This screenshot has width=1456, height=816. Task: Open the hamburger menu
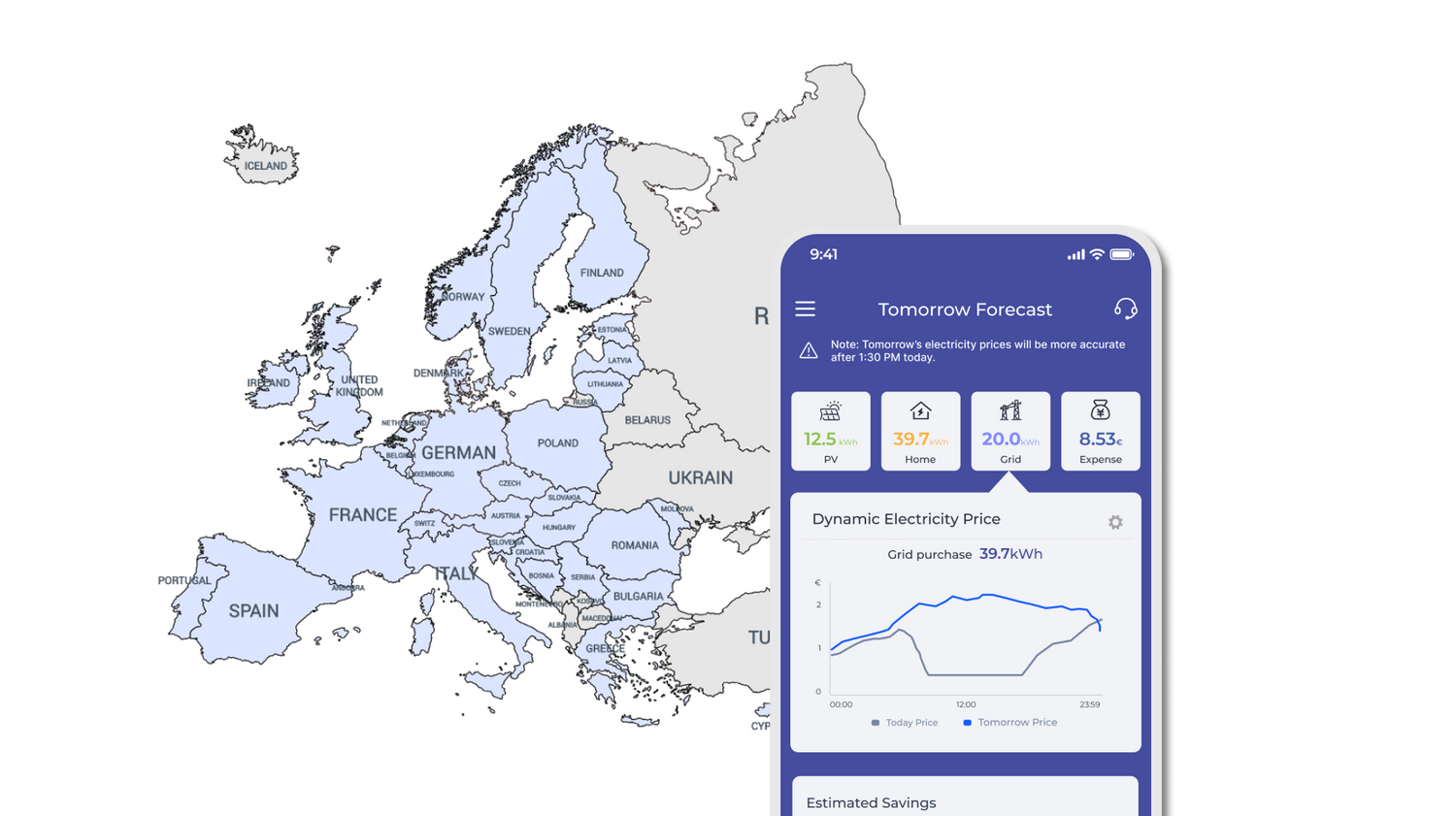click(805, 310)
